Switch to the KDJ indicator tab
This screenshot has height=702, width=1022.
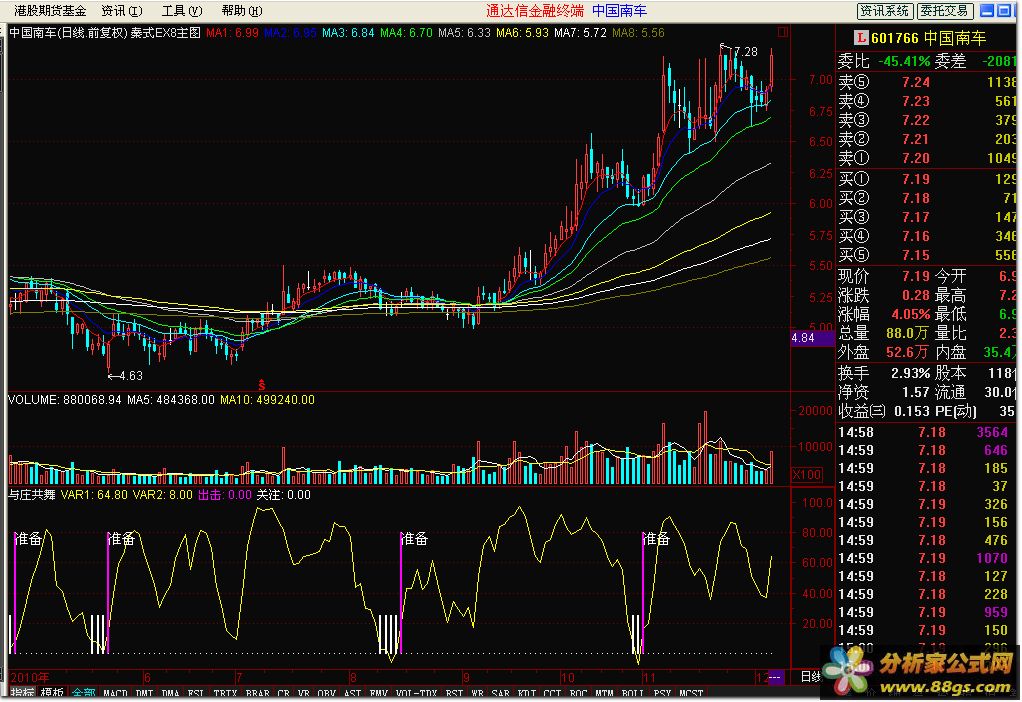pos(526,694)
